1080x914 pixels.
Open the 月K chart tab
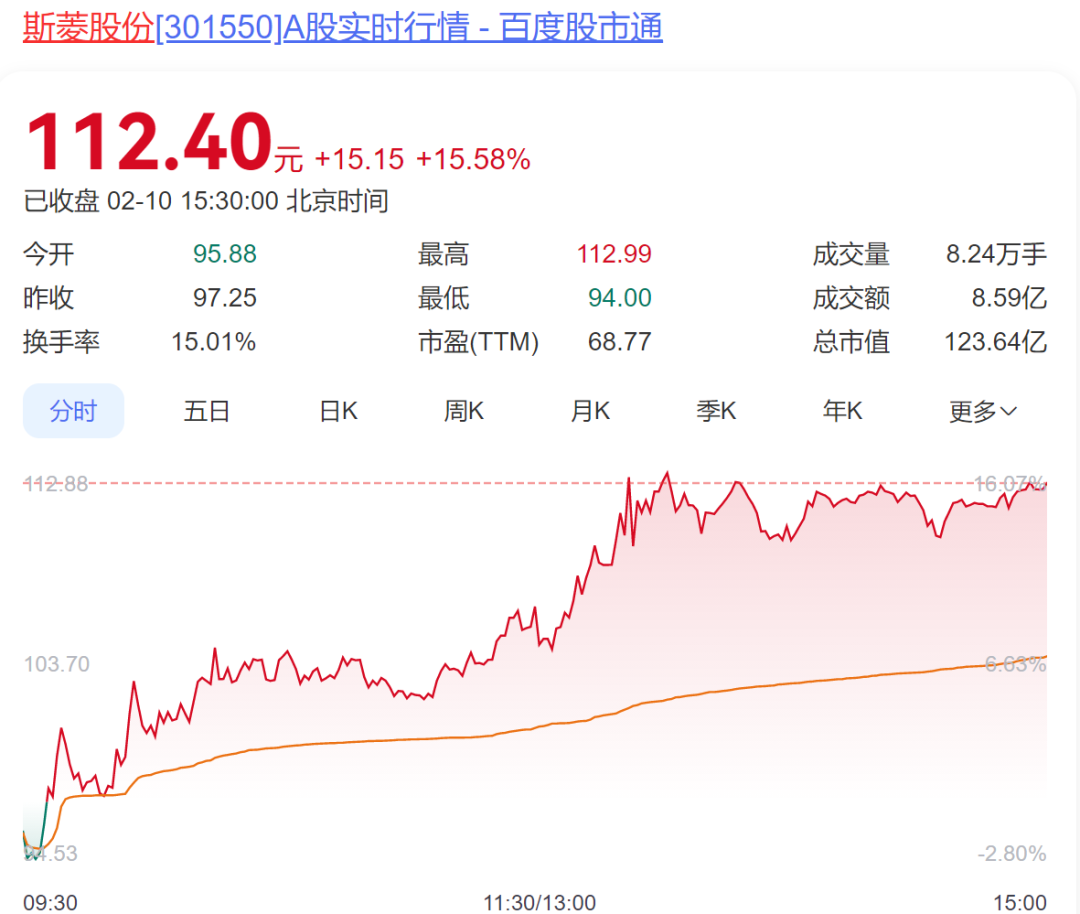[590, 411]
